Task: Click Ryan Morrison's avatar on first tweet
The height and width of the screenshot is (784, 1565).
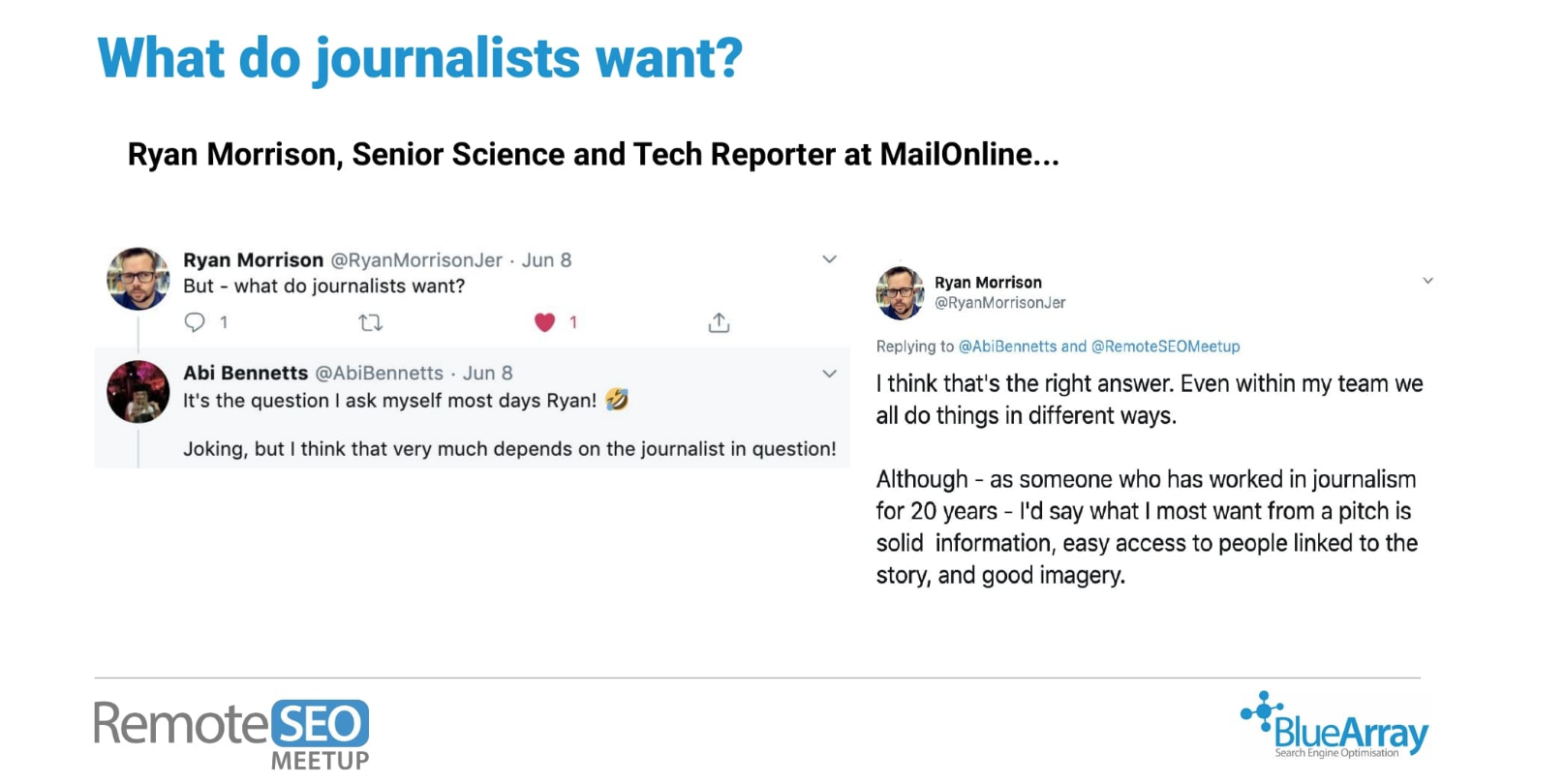Action: point(138,279)
